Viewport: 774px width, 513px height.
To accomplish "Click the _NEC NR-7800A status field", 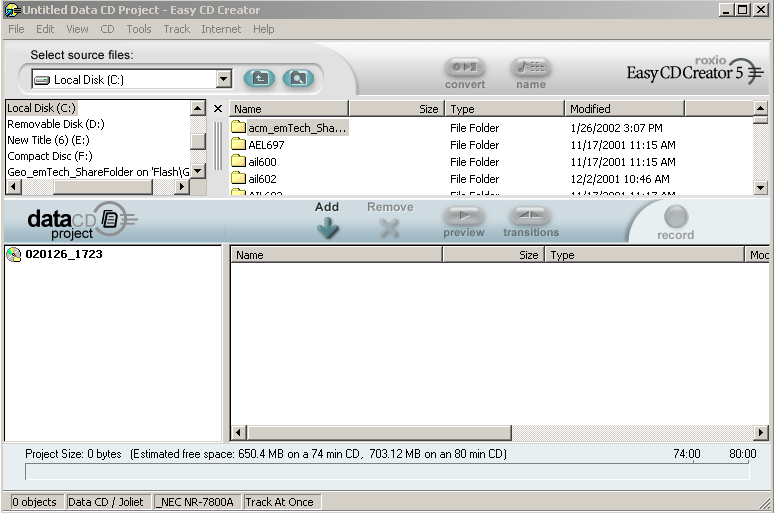I will click(197, 502).
